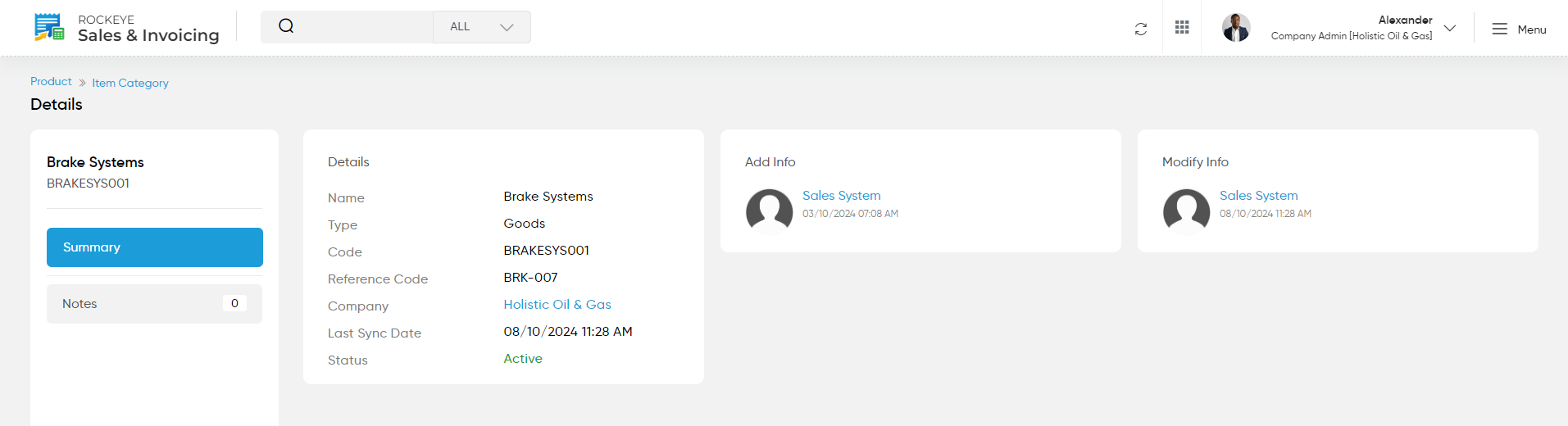Switch to the Notes tab
Screen dimensions: 1568x426
(155, 304)
